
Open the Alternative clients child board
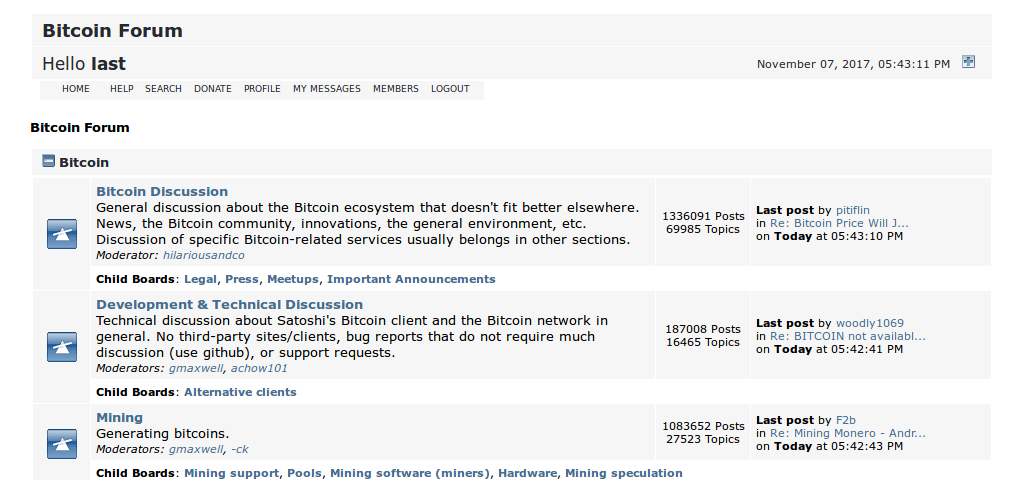pyautogui.click(x=240, y=392)
